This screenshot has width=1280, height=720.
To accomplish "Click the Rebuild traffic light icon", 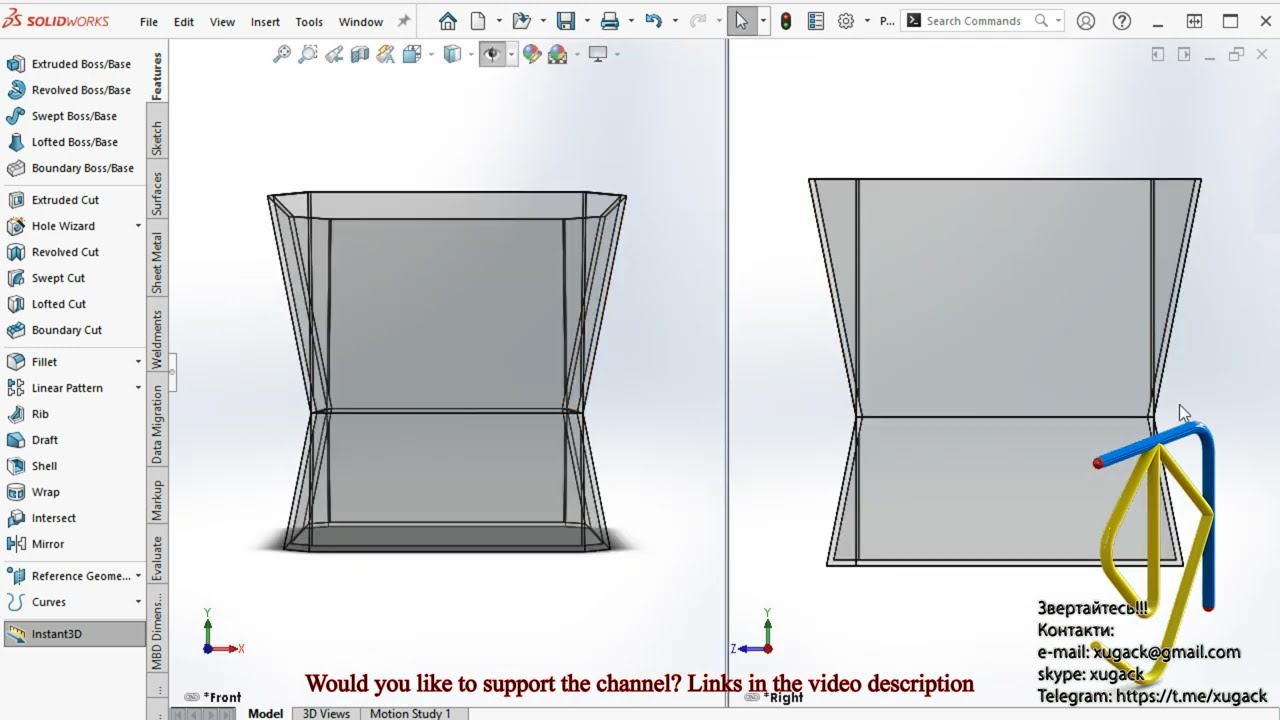I will pyautogui.click(x=786, y=21).
